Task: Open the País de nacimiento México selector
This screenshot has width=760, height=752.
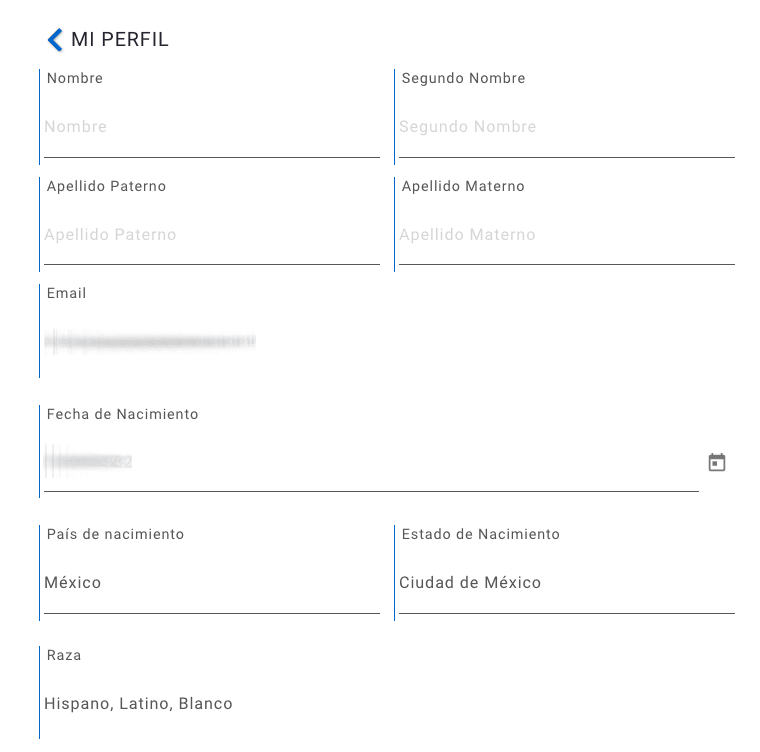Action: tap(212, 583)
